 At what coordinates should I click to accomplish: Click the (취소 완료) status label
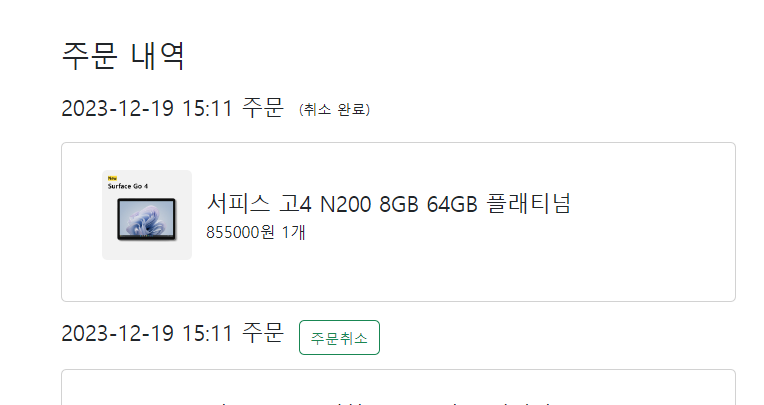point(335,109)
